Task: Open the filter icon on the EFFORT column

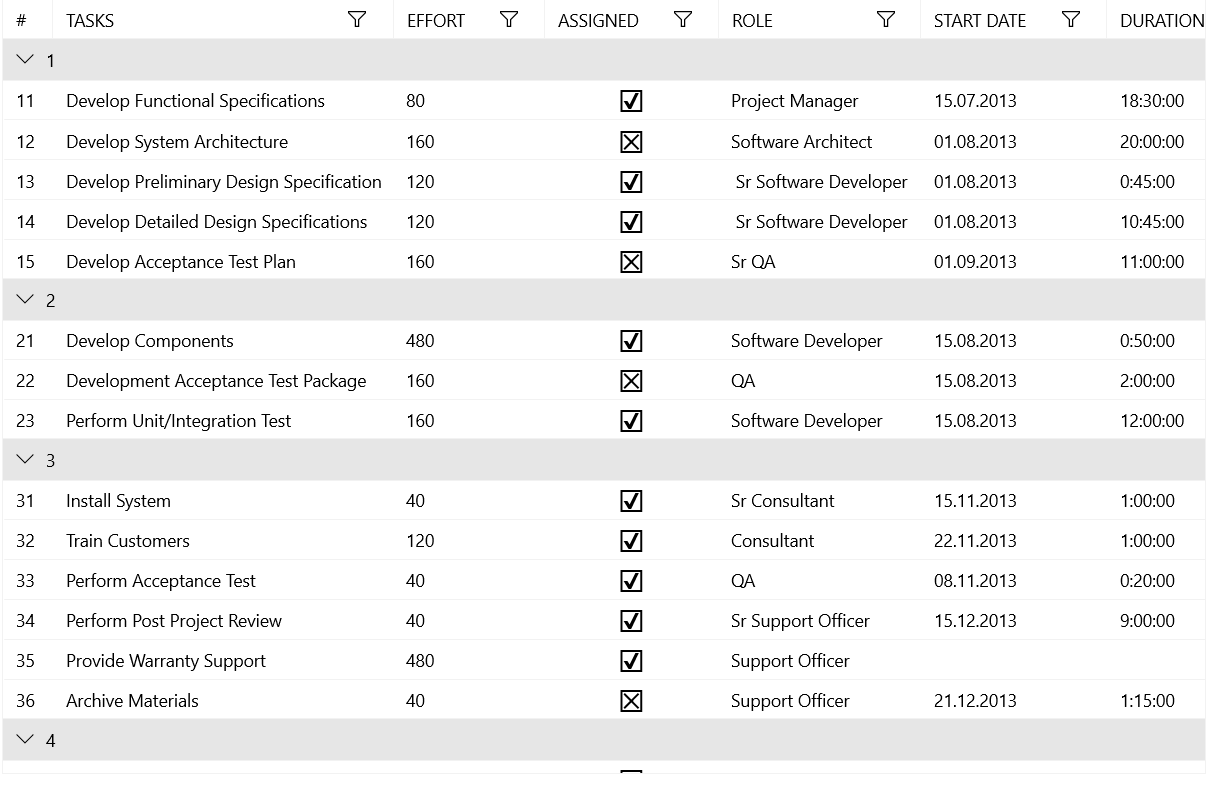Action: [509, 20]
